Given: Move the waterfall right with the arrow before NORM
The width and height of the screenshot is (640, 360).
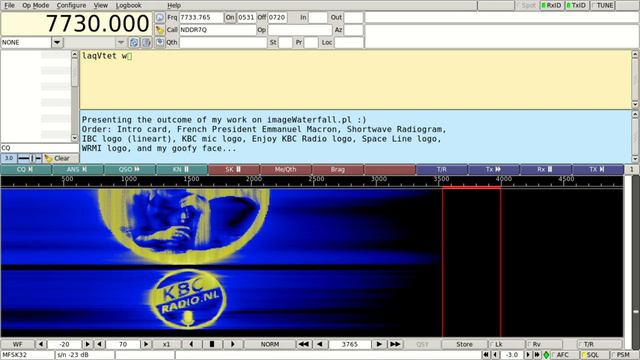Looking at the screenshot, I should click(233, 344).
